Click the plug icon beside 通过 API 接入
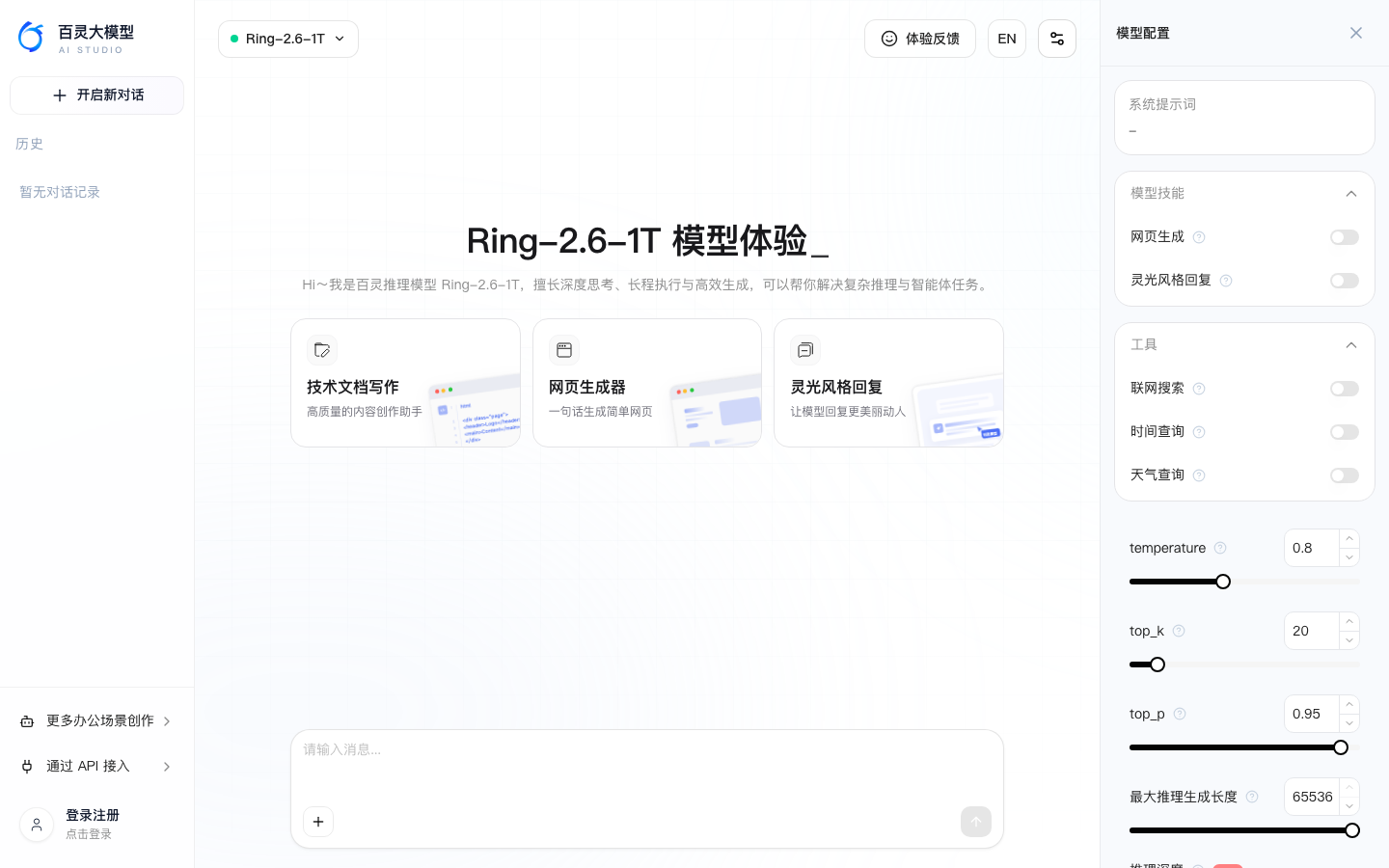Viewport: 1389px width, 868px height. [27, 767]
